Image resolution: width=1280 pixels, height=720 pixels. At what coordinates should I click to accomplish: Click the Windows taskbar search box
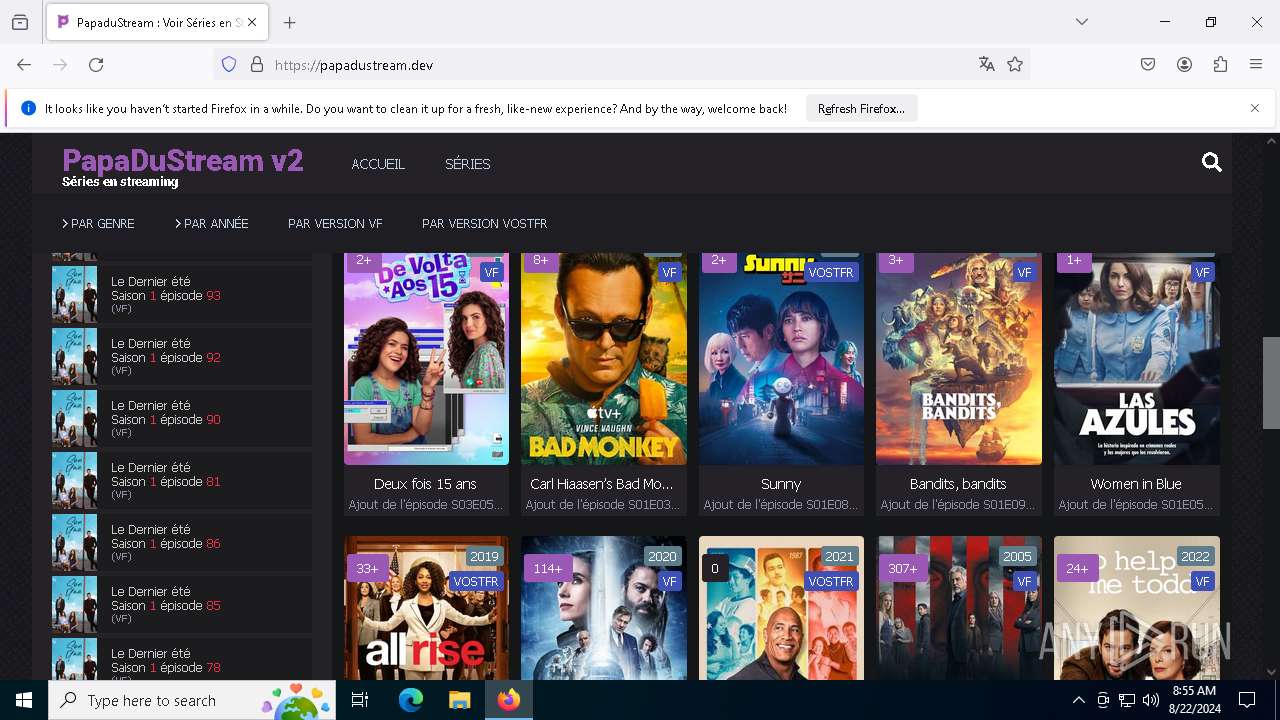[192, 700]
